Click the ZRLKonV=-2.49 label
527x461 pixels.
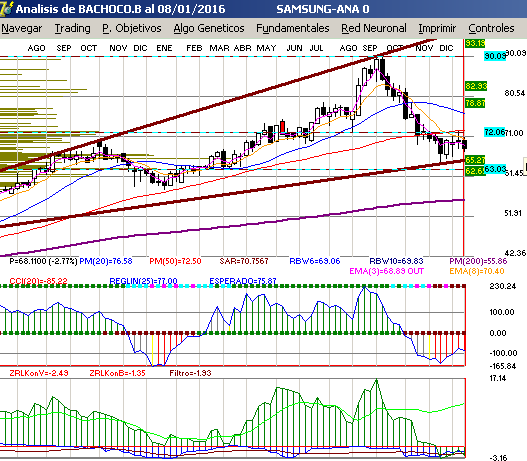coord(39,373)
